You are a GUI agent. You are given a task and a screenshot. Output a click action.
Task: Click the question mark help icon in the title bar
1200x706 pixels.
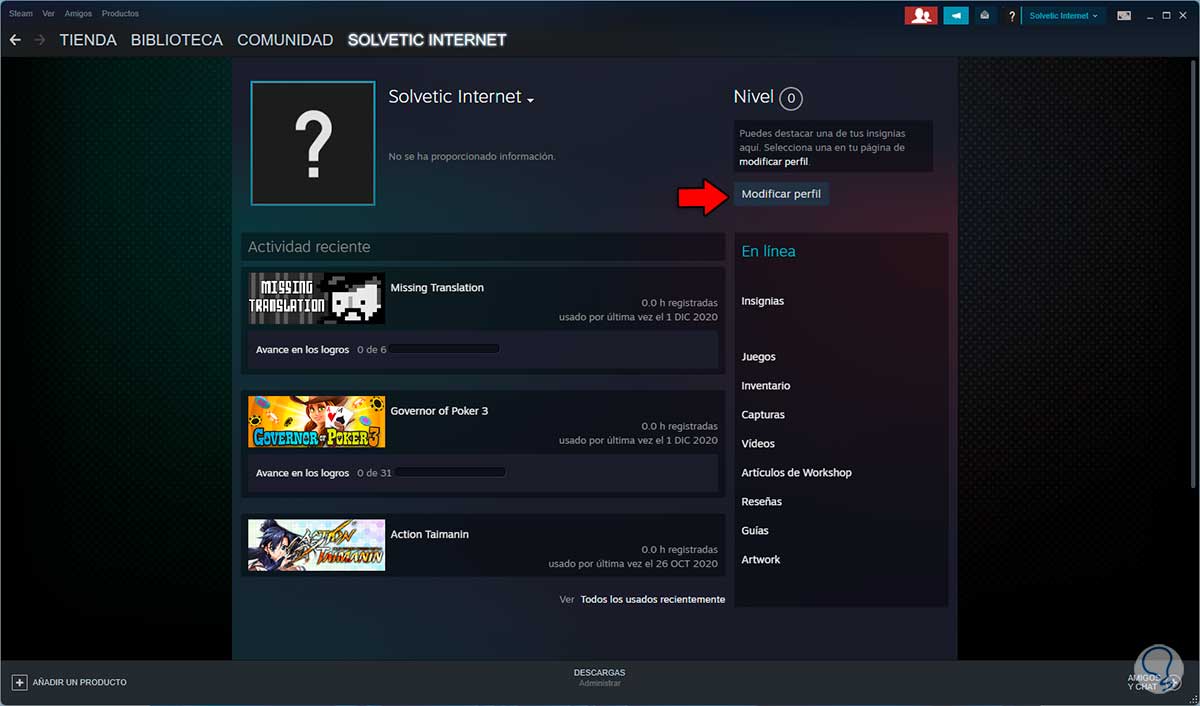point(1012,16)
